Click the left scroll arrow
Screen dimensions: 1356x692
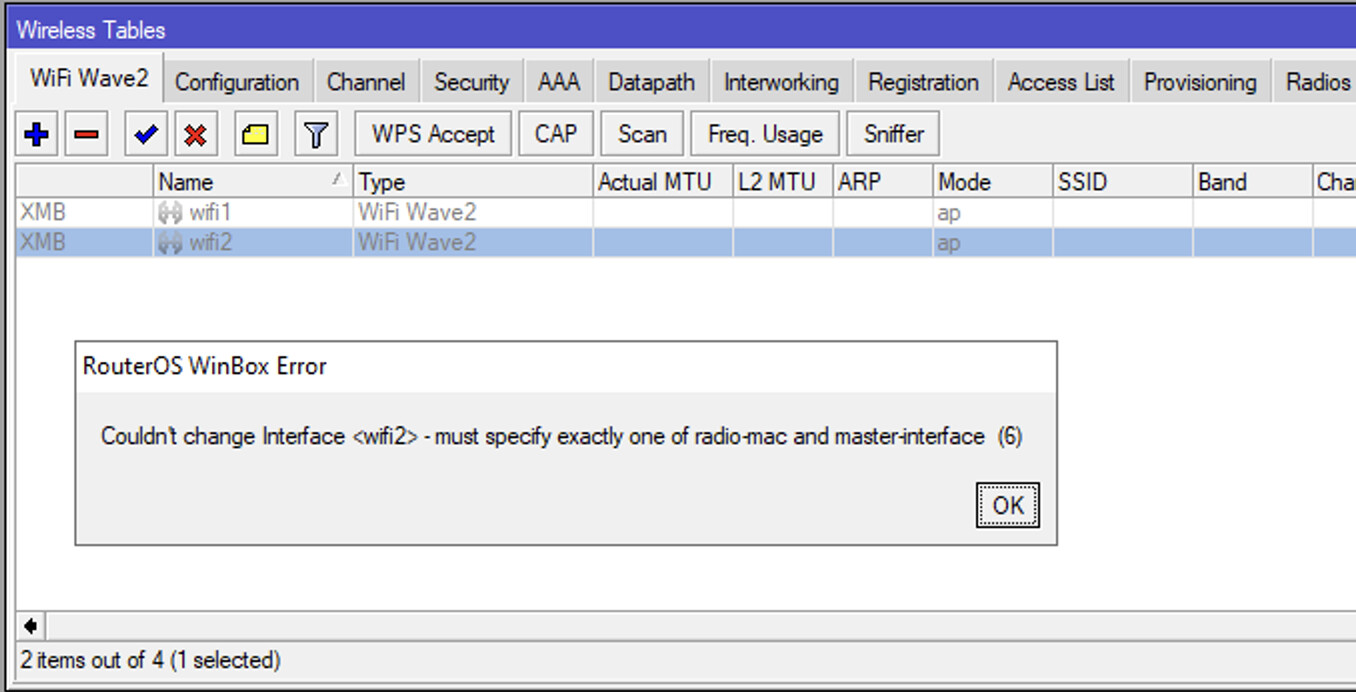[x=31, y=626]
